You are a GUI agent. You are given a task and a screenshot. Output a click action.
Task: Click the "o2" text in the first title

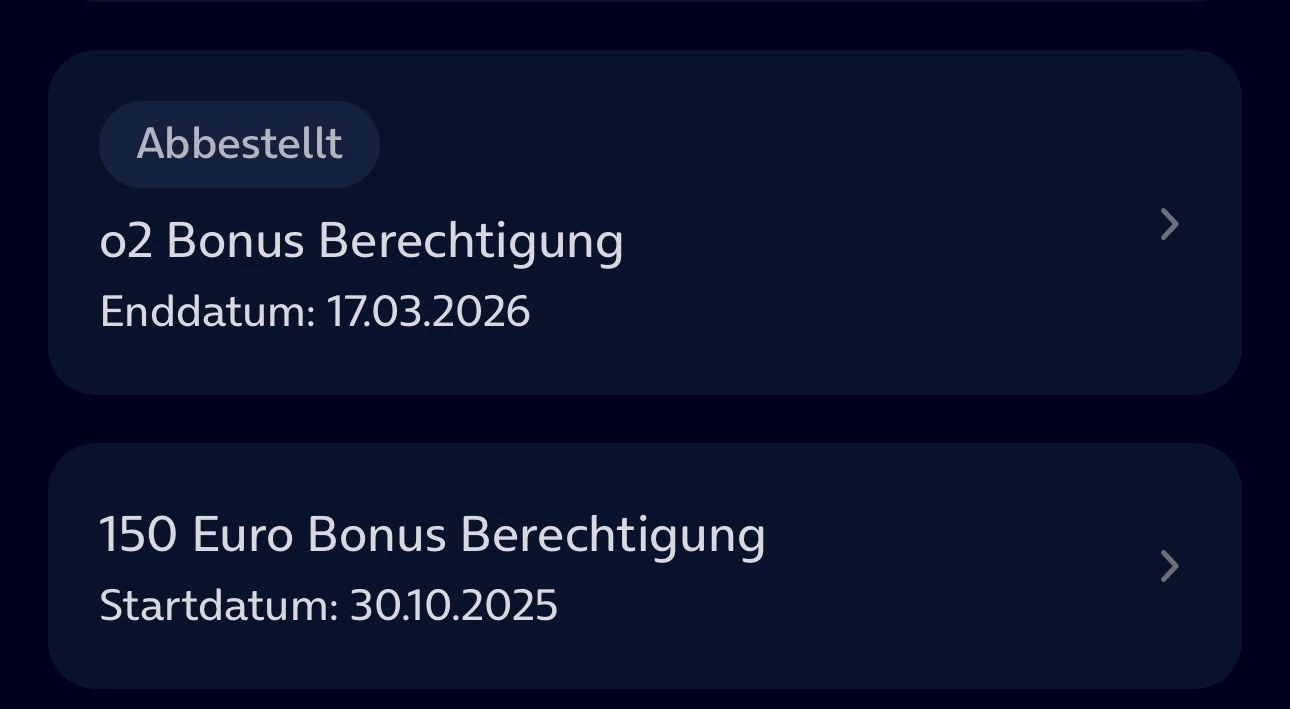[x=126, y=241]
